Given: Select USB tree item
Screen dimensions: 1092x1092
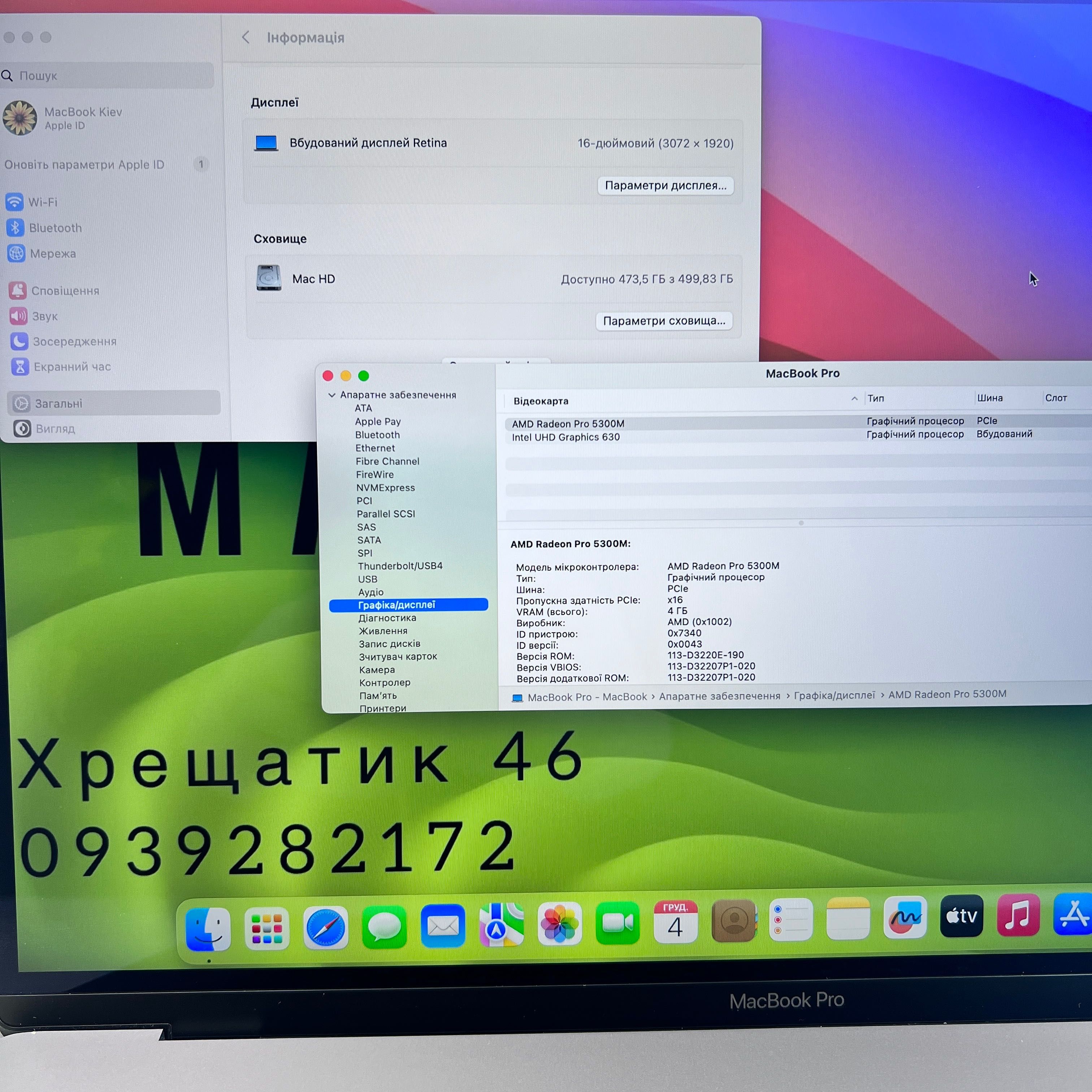Looking at the screenshot, I should pyautogui.click(x=367, y=579).
